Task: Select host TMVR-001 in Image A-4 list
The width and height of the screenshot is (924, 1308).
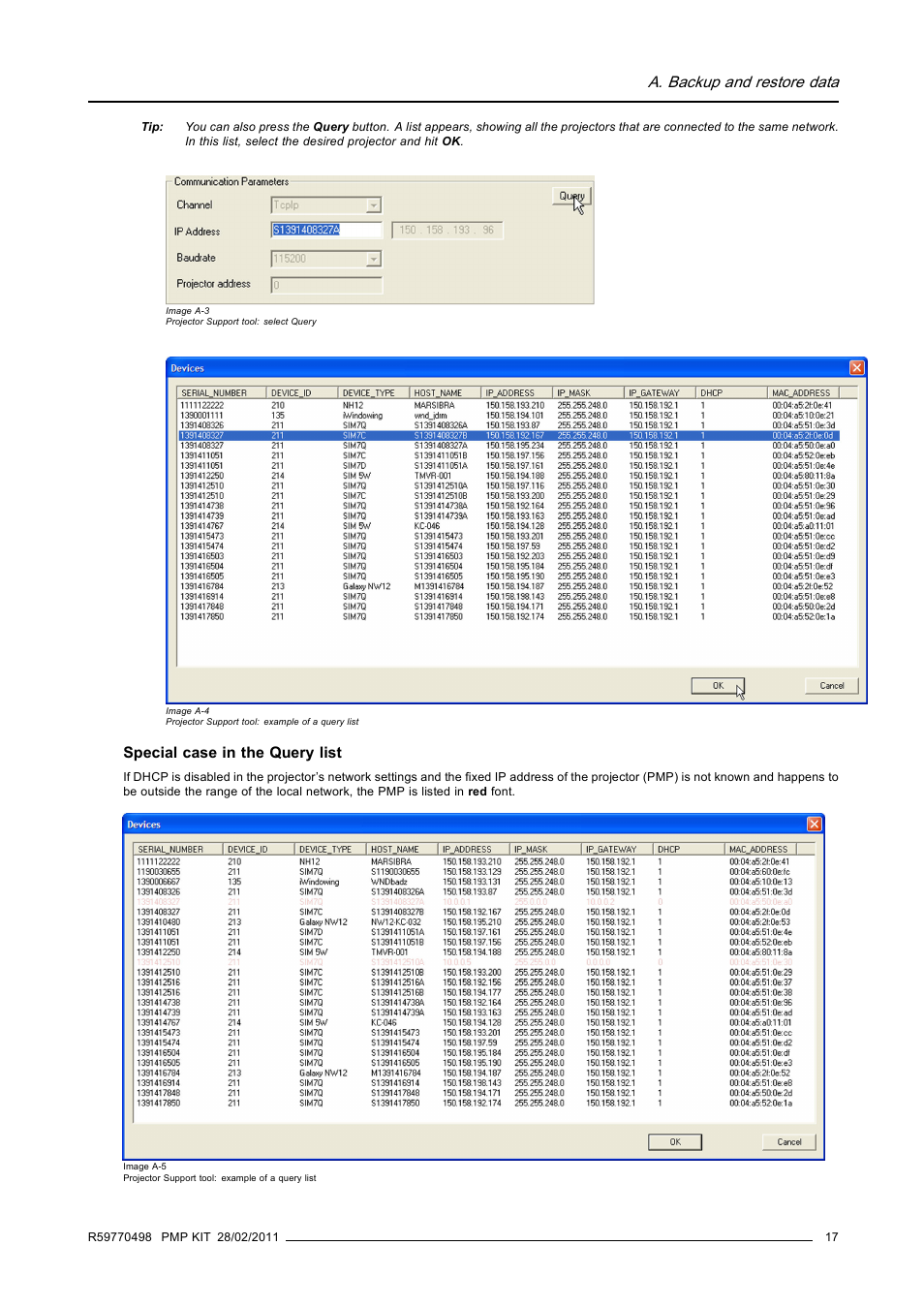Action: (433, 476)
